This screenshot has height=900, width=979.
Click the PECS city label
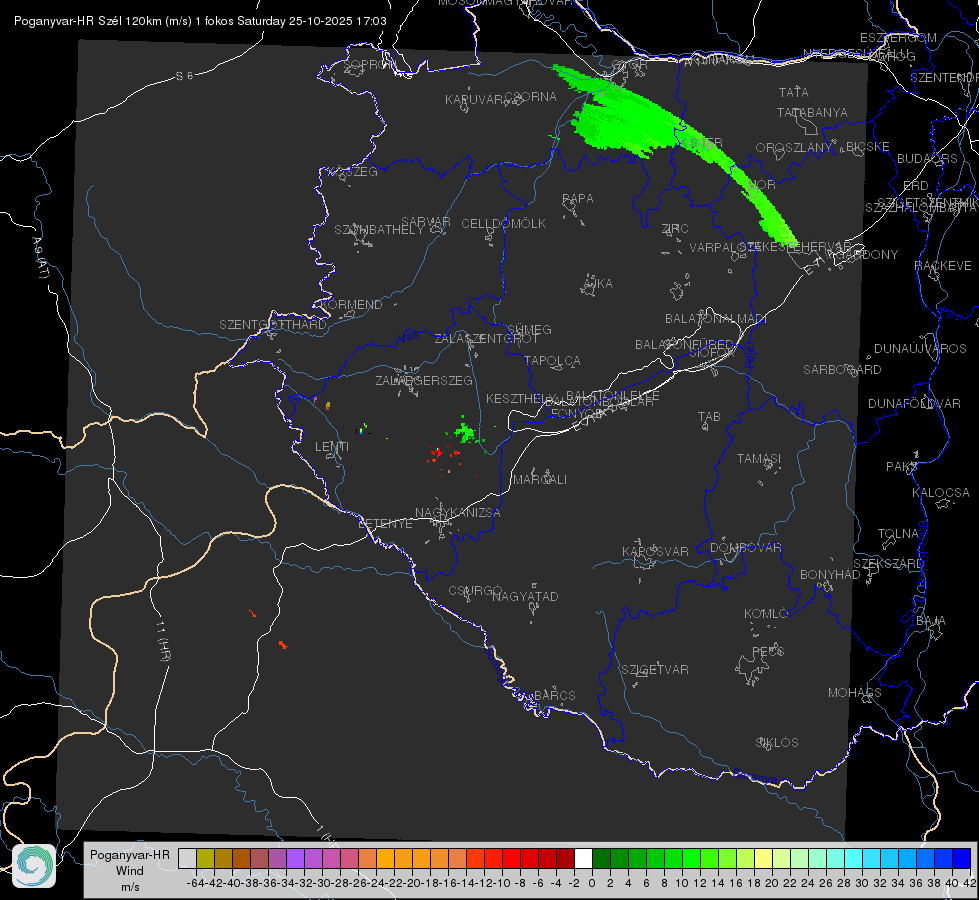coord(767,652)
